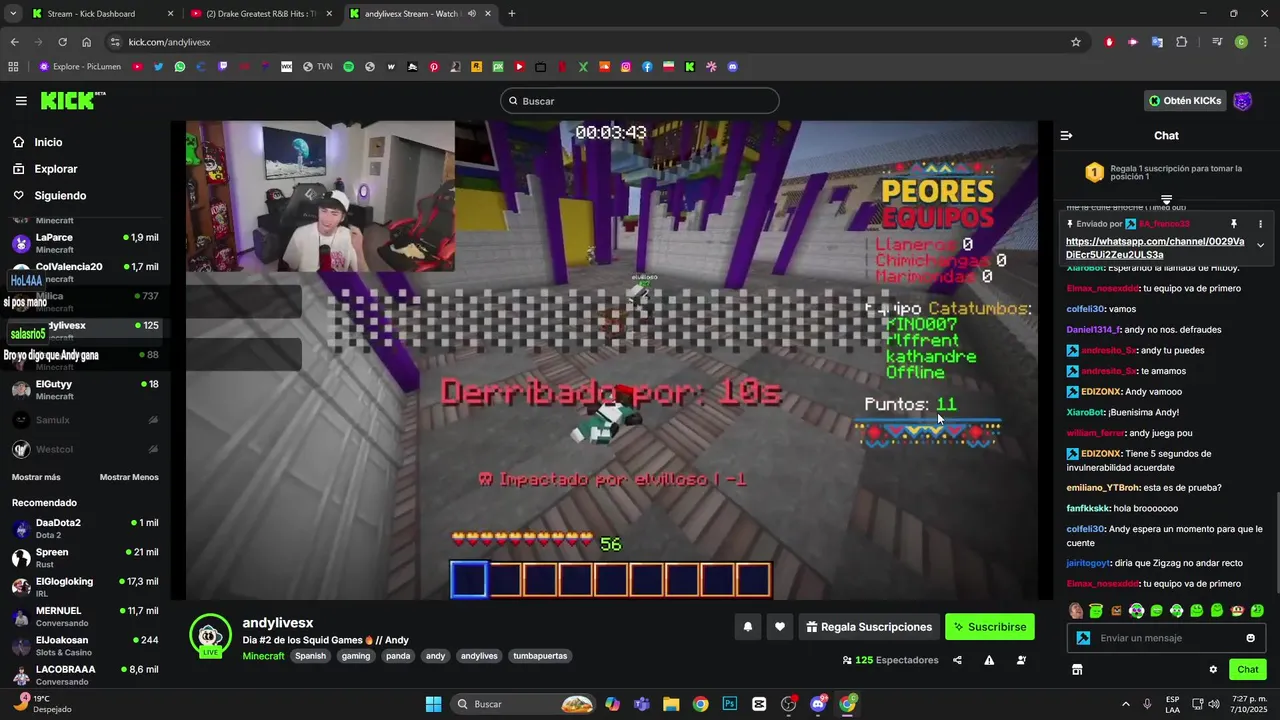Open the Chrome three-dot menu

pos(1265,42)
